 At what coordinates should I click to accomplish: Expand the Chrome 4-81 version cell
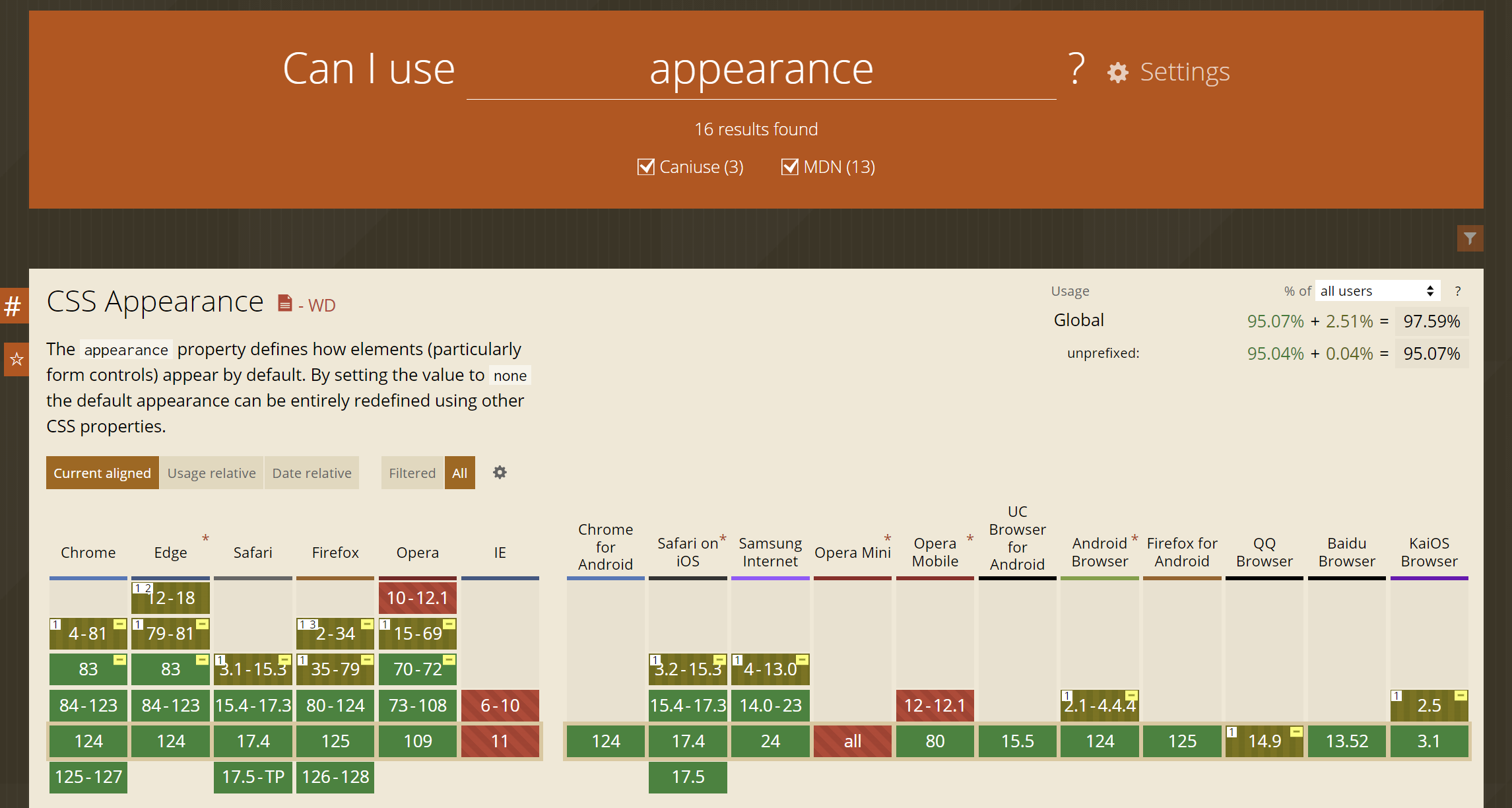point(88,634)
